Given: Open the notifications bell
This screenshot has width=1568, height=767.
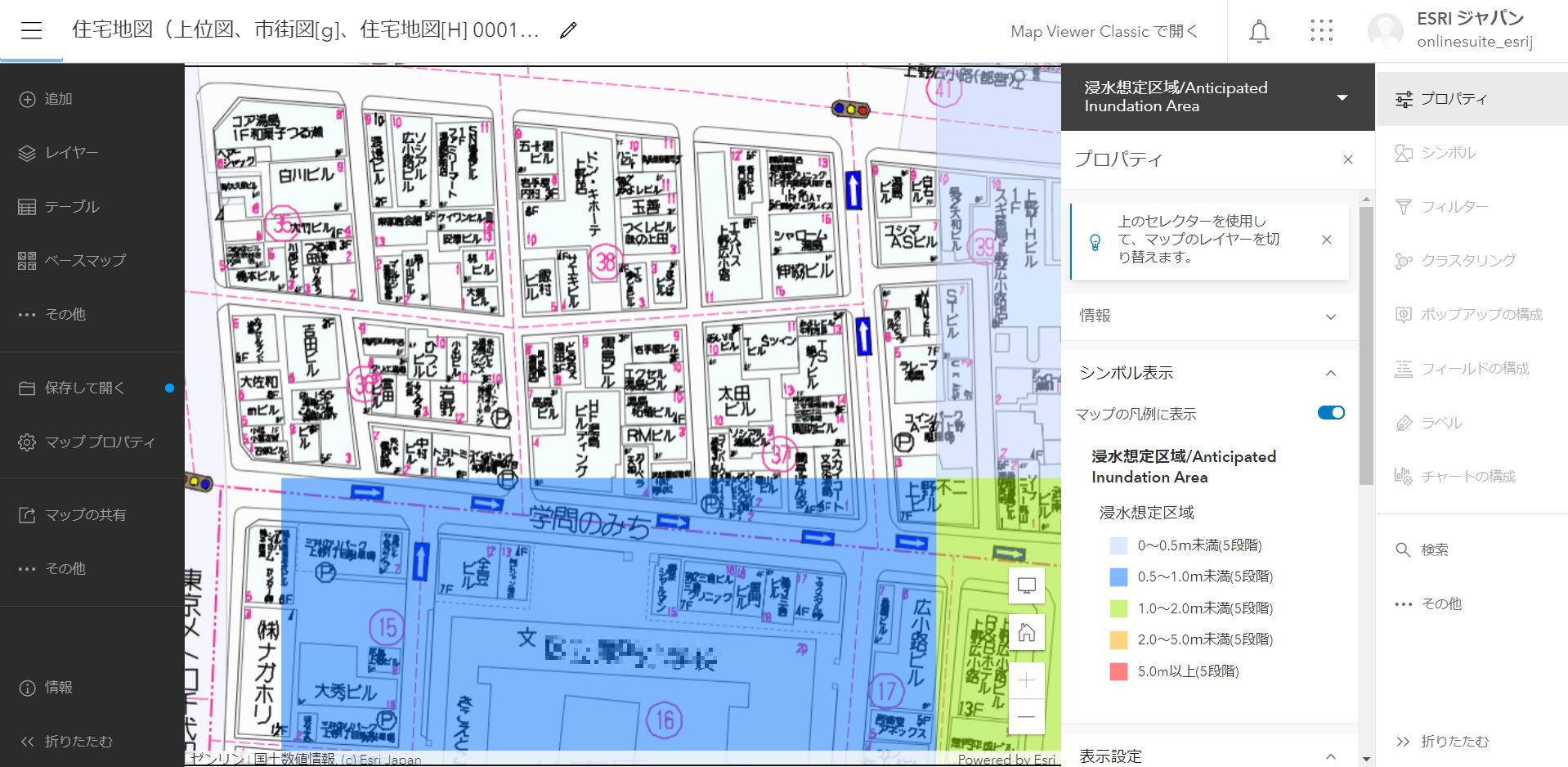Looking at the screenshot, I should point(1259,32).
